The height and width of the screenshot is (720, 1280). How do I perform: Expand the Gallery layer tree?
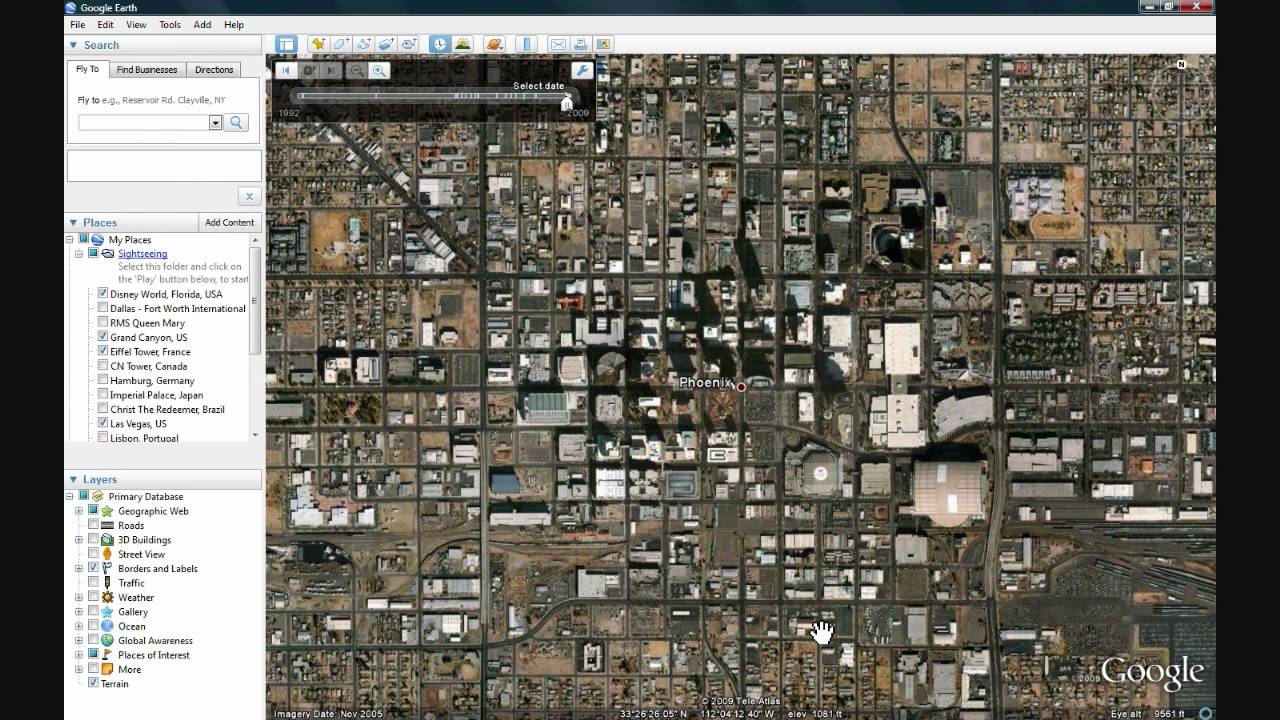pyautogui.click(x=79, y=612)
